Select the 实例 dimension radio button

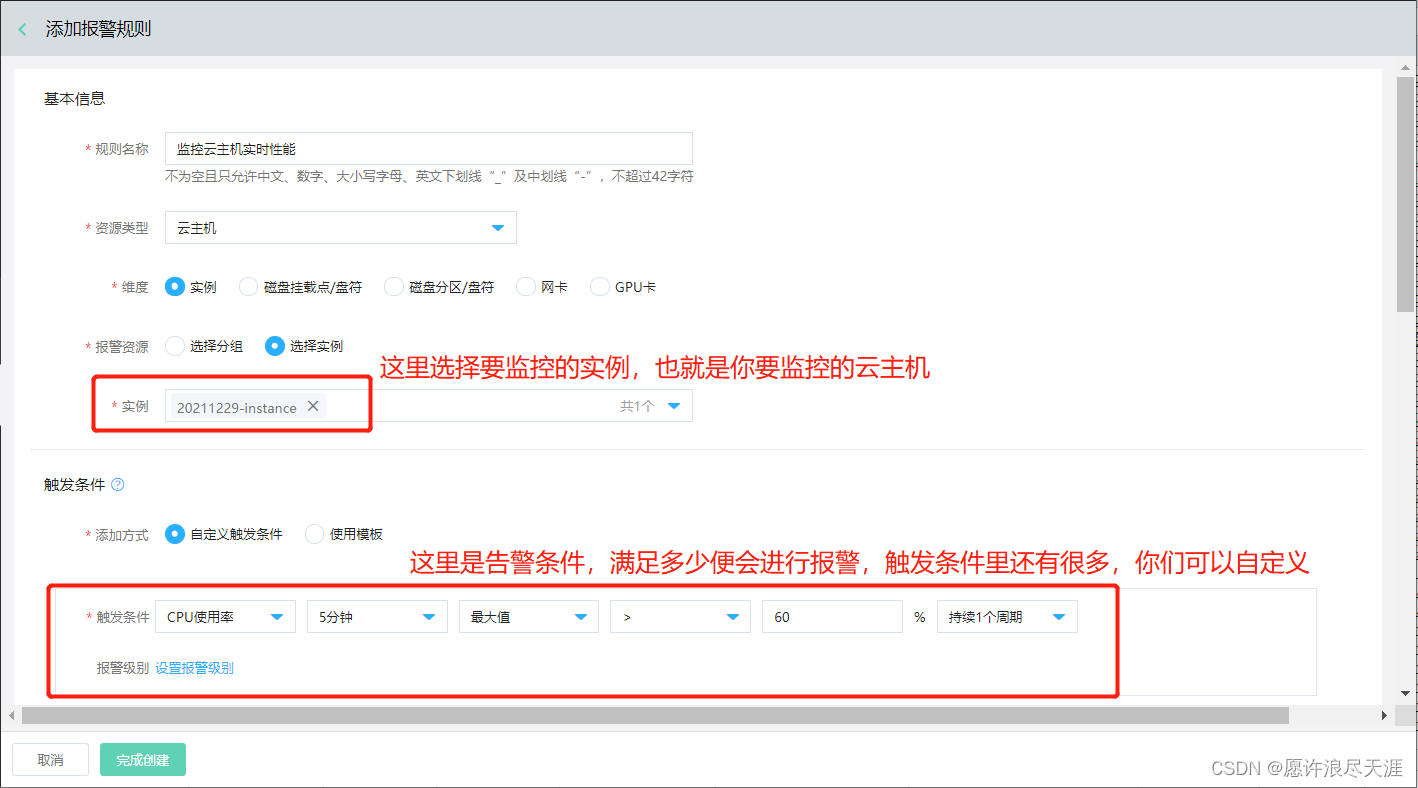[175, 287]
